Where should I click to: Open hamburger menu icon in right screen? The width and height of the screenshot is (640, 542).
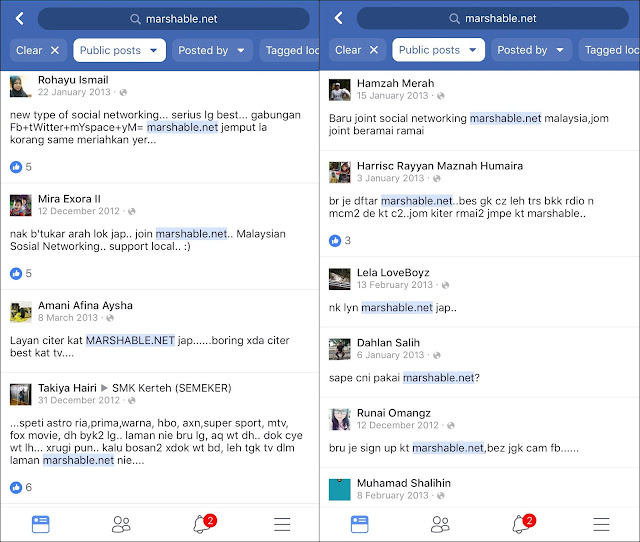pyautogui.click(x=601, y=524)
